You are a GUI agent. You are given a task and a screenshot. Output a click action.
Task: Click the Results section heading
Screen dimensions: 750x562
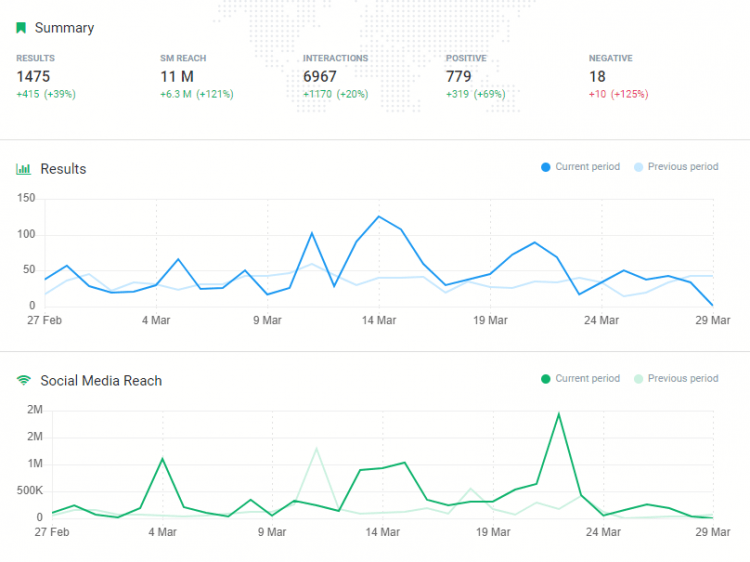(63, 169)
